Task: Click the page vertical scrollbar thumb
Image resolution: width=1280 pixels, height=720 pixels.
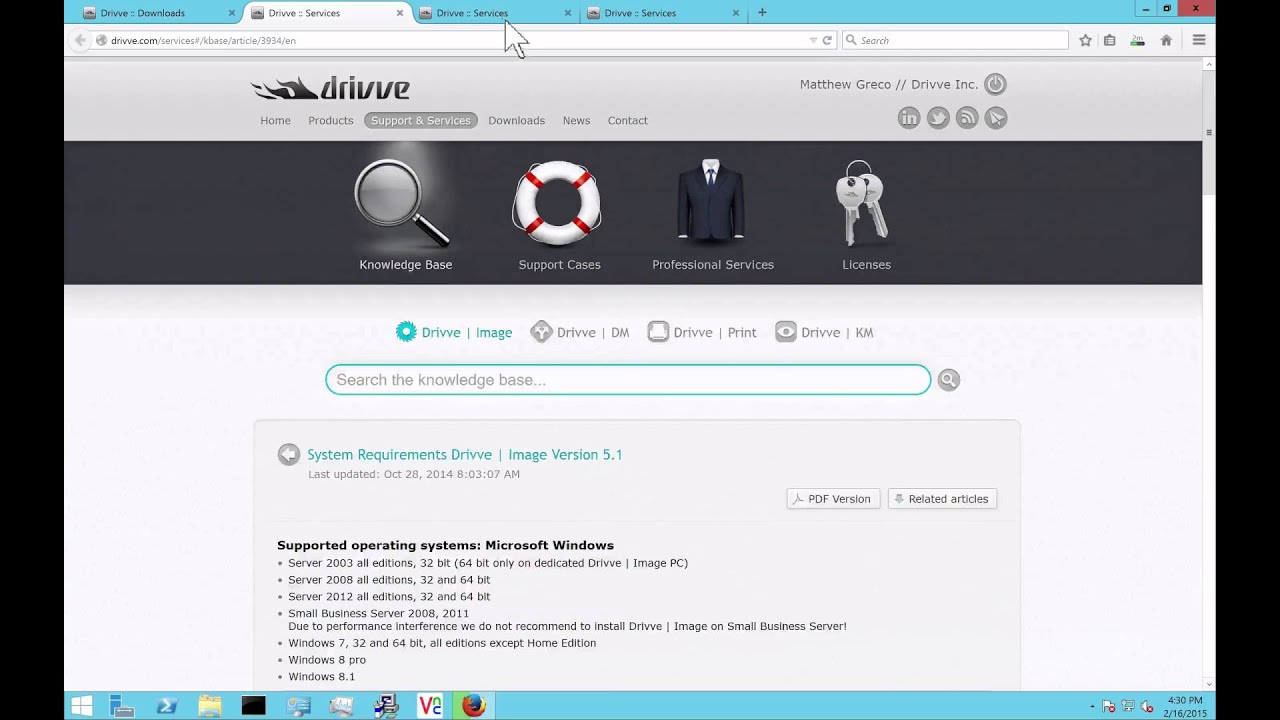Action: pos(1209,132)
